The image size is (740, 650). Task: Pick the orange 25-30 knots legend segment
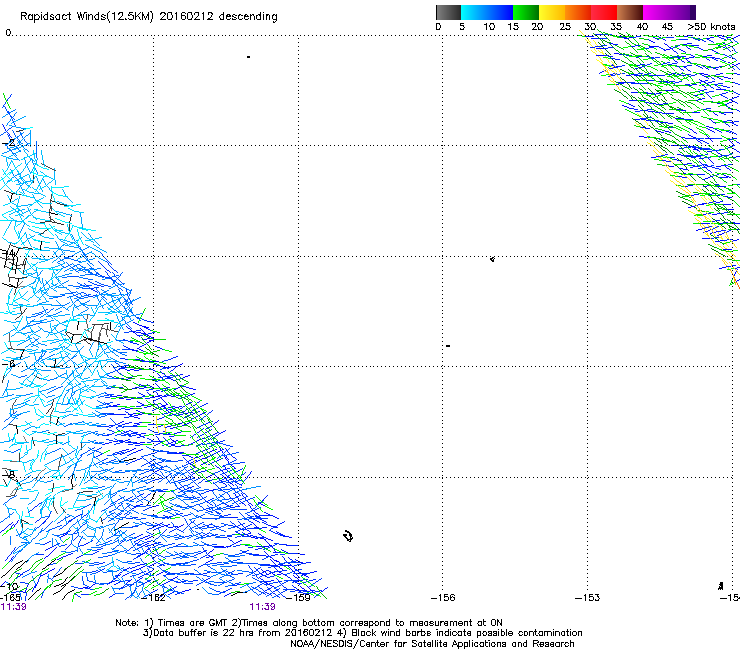(578, 12)
